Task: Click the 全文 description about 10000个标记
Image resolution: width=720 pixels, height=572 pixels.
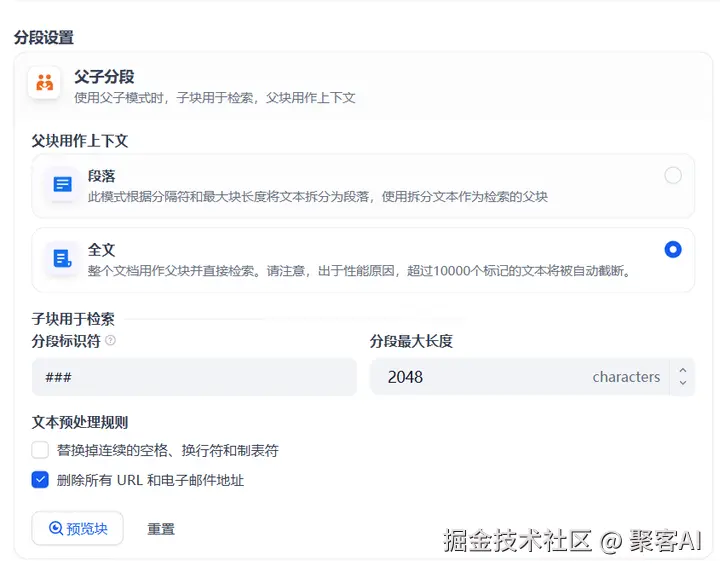Action: pyautogui.click(x=359, y=270)
